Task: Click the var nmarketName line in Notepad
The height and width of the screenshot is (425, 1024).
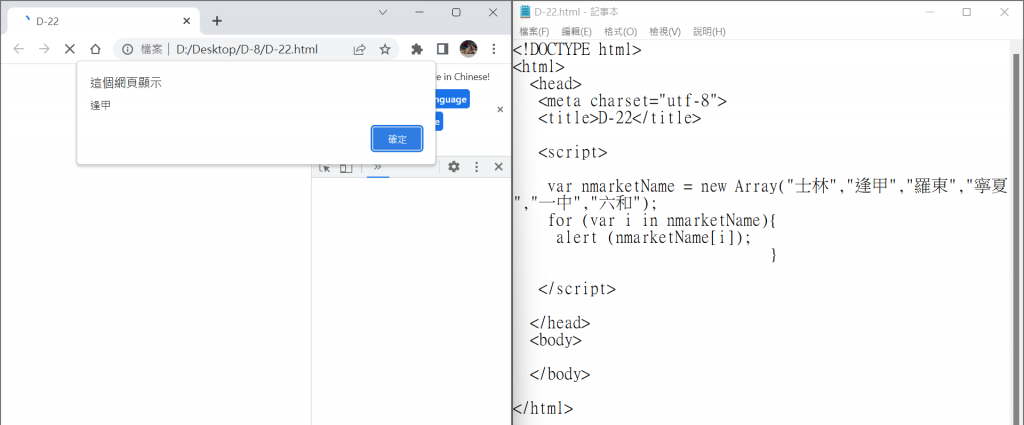Action: [x=778, y=186]
